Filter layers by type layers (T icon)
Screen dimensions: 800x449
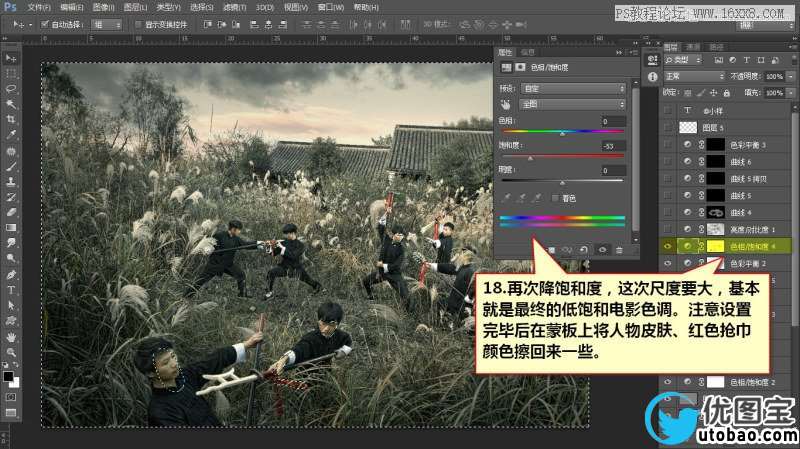point(746,60)
